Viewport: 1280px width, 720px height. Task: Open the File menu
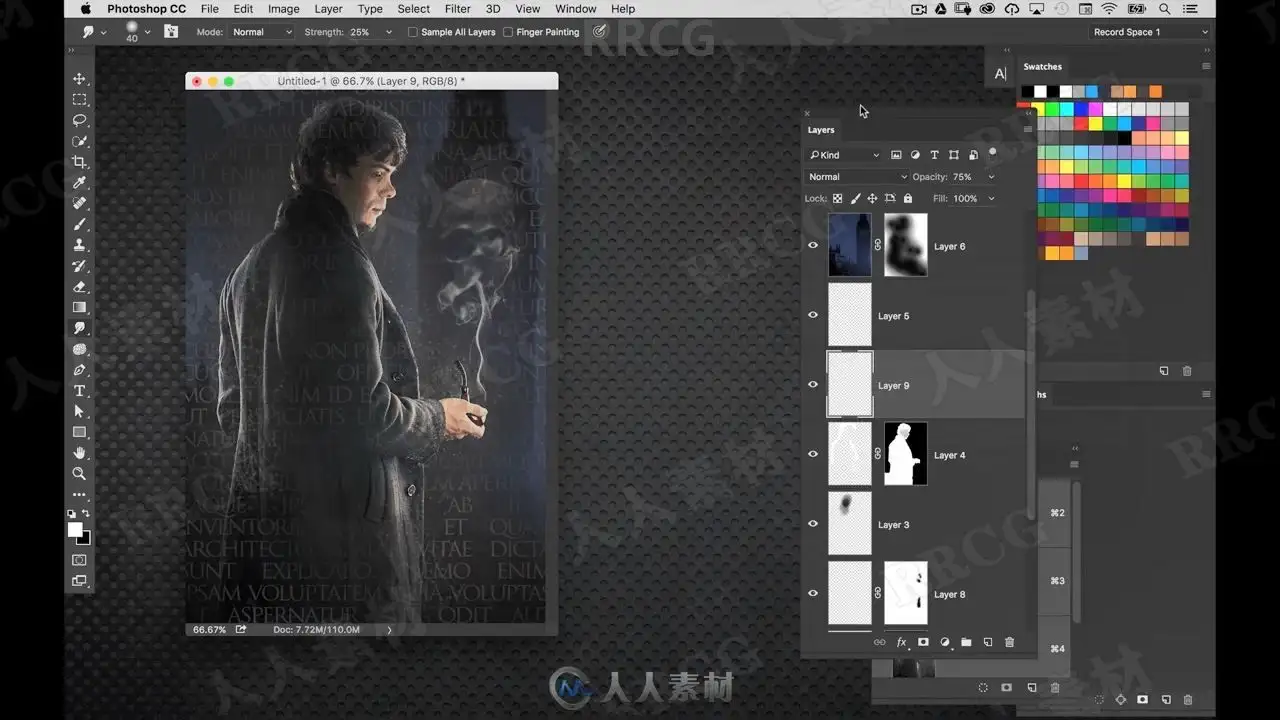click(210, 9)
